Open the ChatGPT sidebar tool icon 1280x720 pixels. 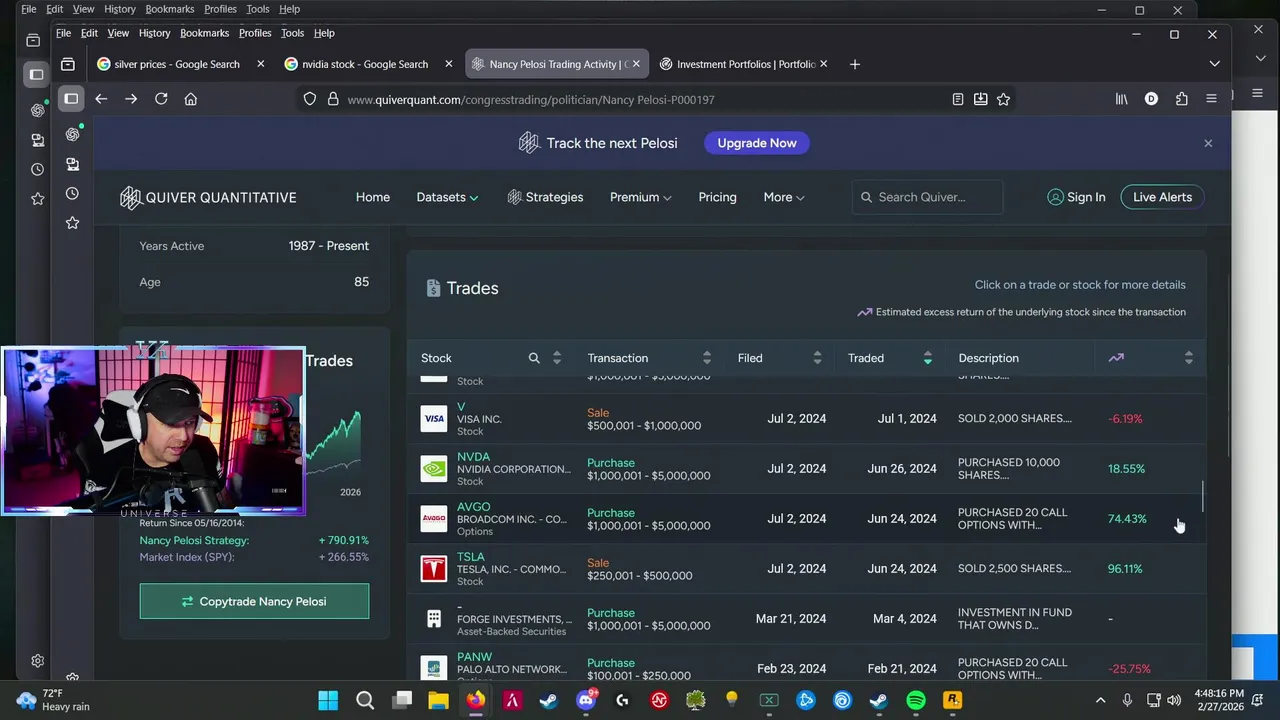(72, 134)
